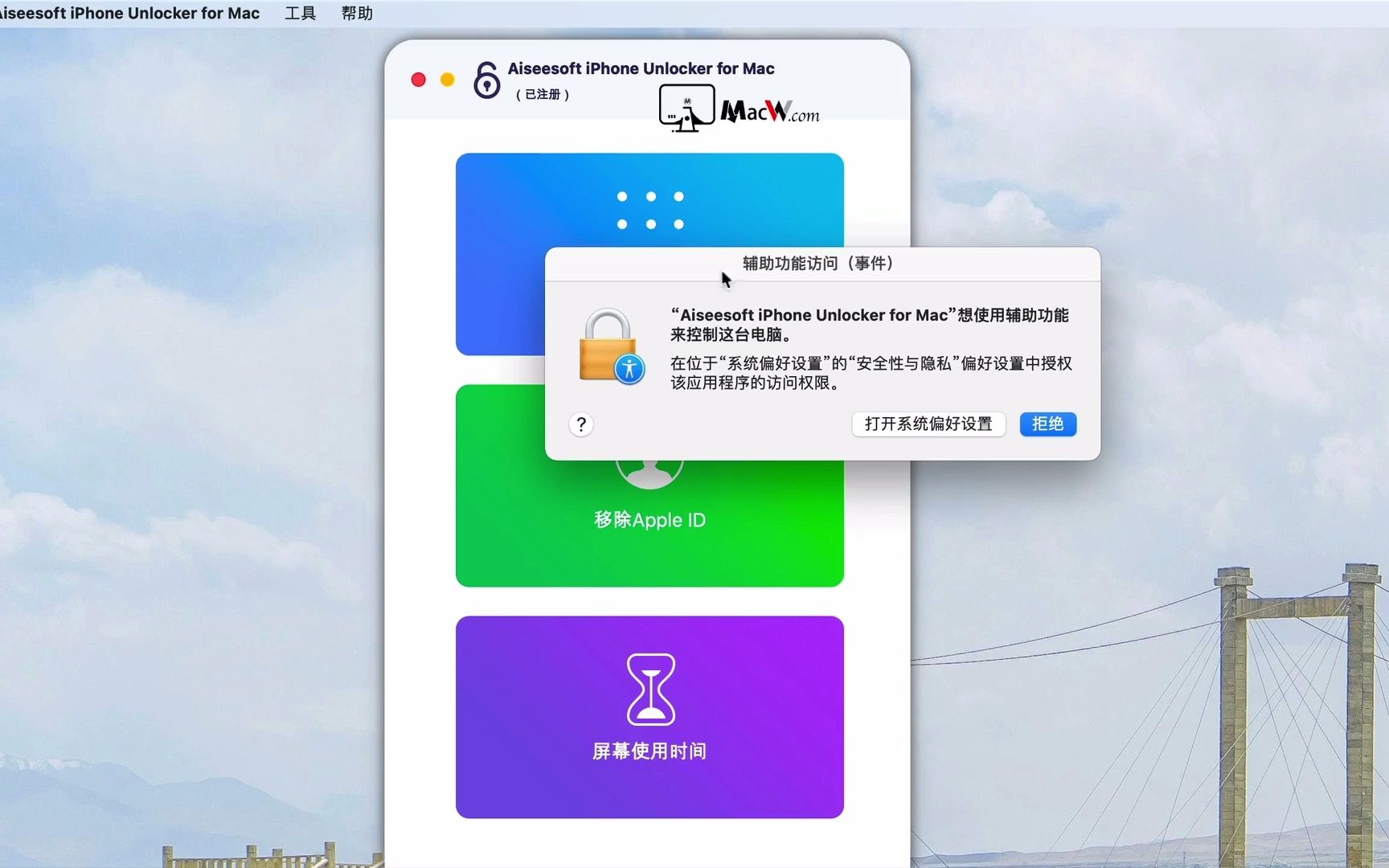
Task: Open the 工具 menu in the menu bar
Action: (300, 13)
